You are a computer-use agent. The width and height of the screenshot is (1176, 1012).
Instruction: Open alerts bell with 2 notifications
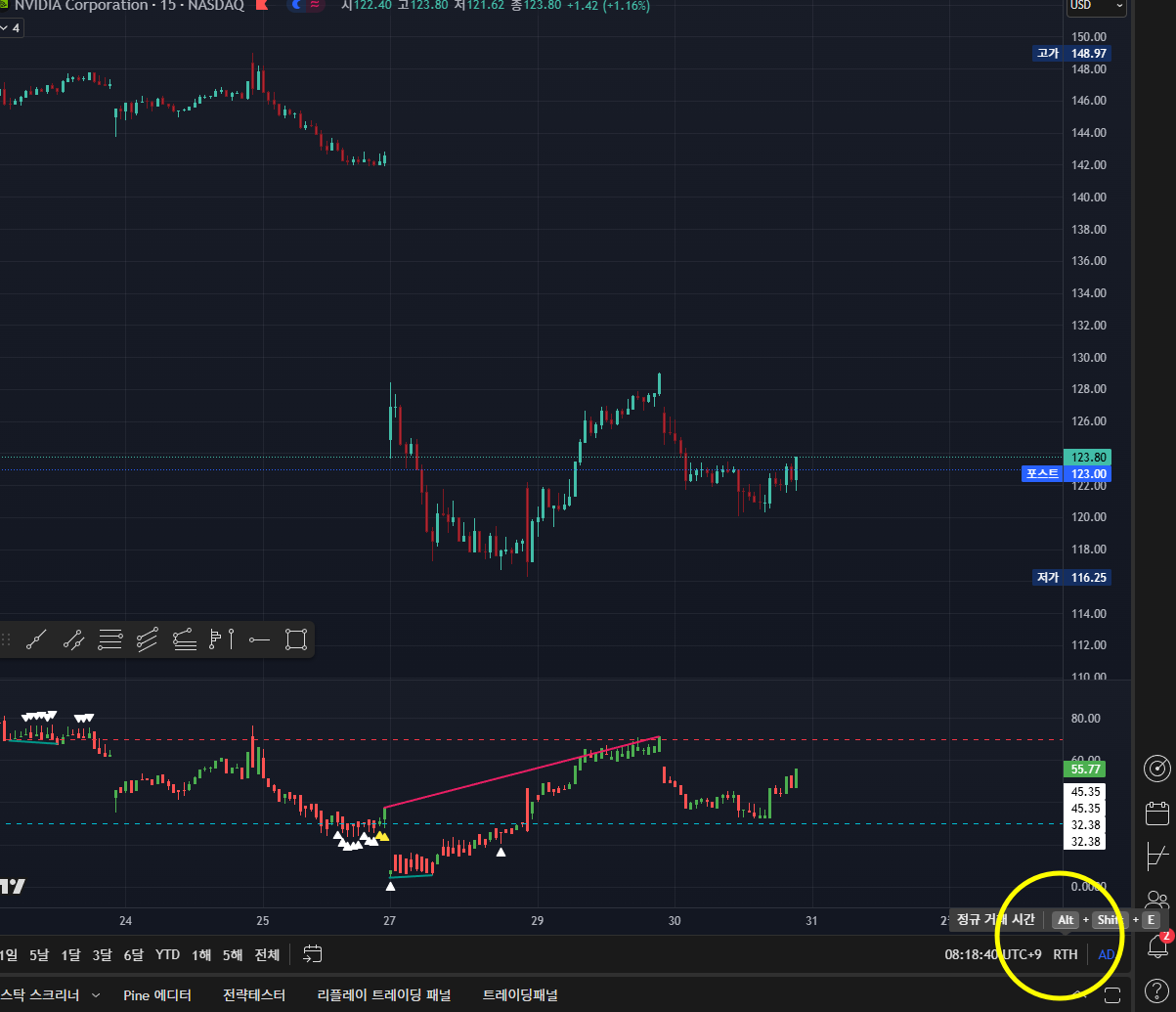point(1158,946)
